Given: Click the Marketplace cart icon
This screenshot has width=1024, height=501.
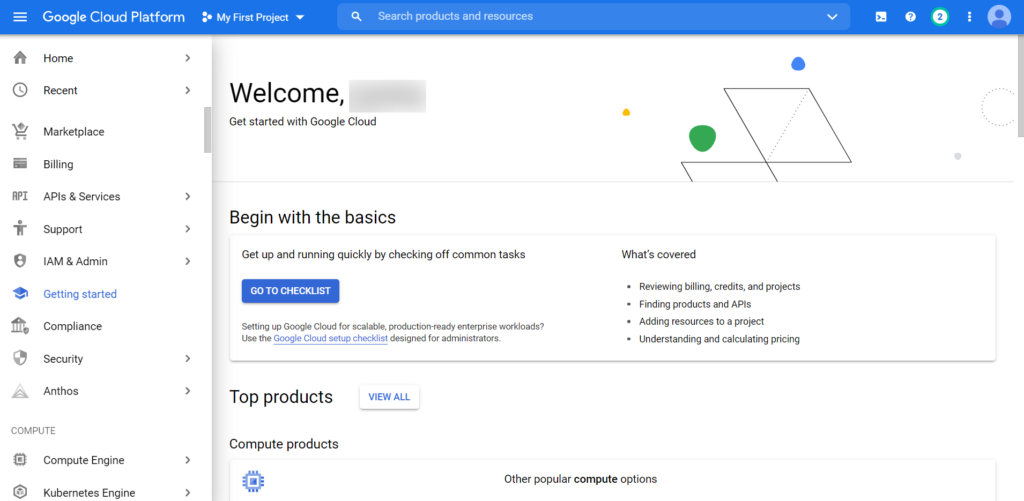Looking at the screenshot, I should (x=20, y=131).
